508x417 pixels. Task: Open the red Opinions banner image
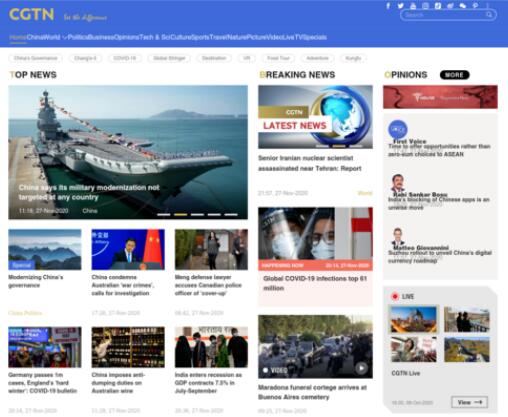click(x=440, y=97)
